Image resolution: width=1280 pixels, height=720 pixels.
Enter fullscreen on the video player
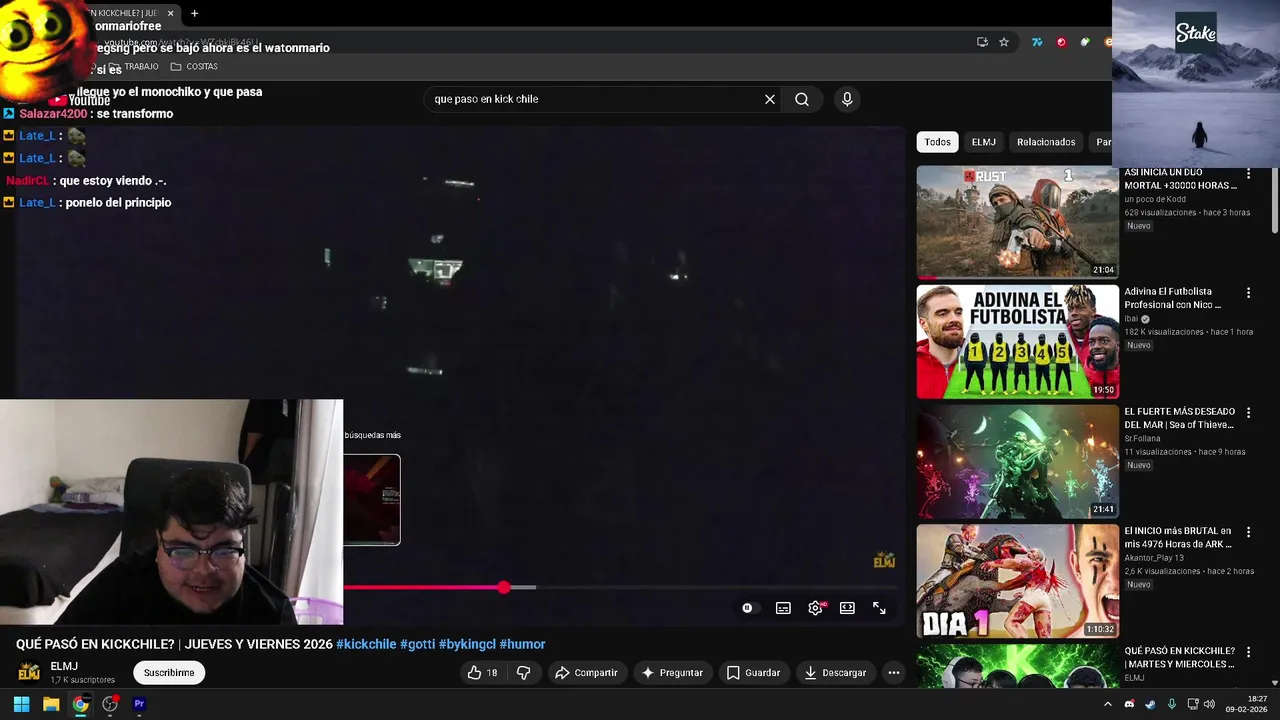point(879,608)
